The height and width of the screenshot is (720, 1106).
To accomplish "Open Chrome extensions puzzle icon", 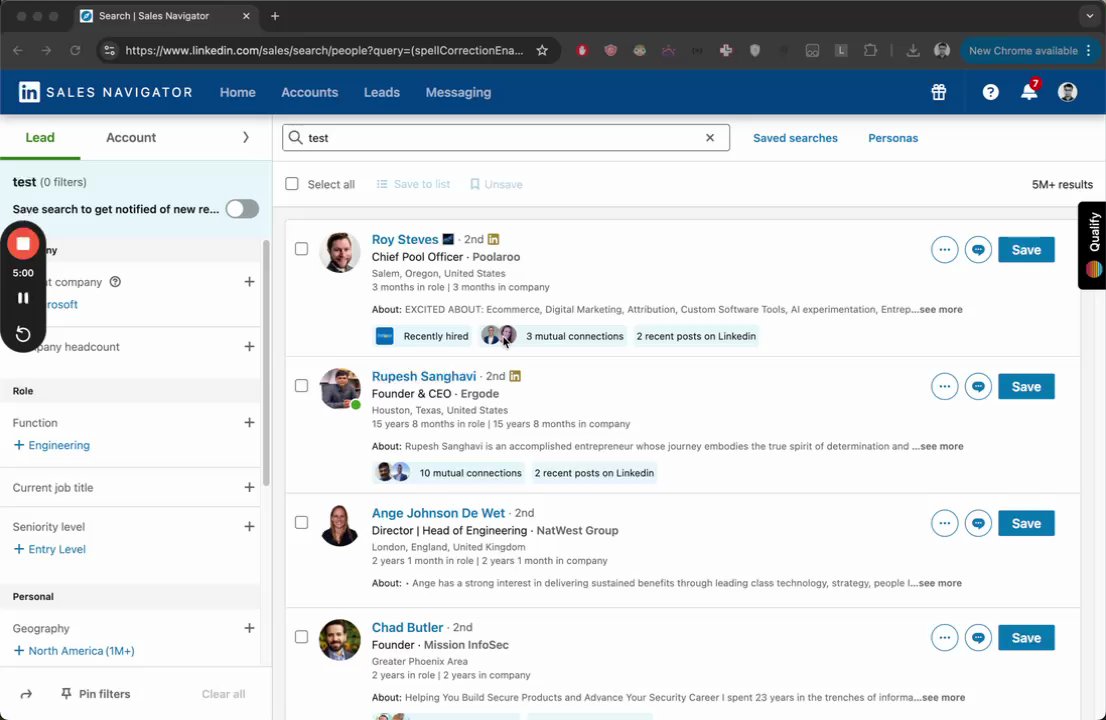I will (x=870, y=50).
